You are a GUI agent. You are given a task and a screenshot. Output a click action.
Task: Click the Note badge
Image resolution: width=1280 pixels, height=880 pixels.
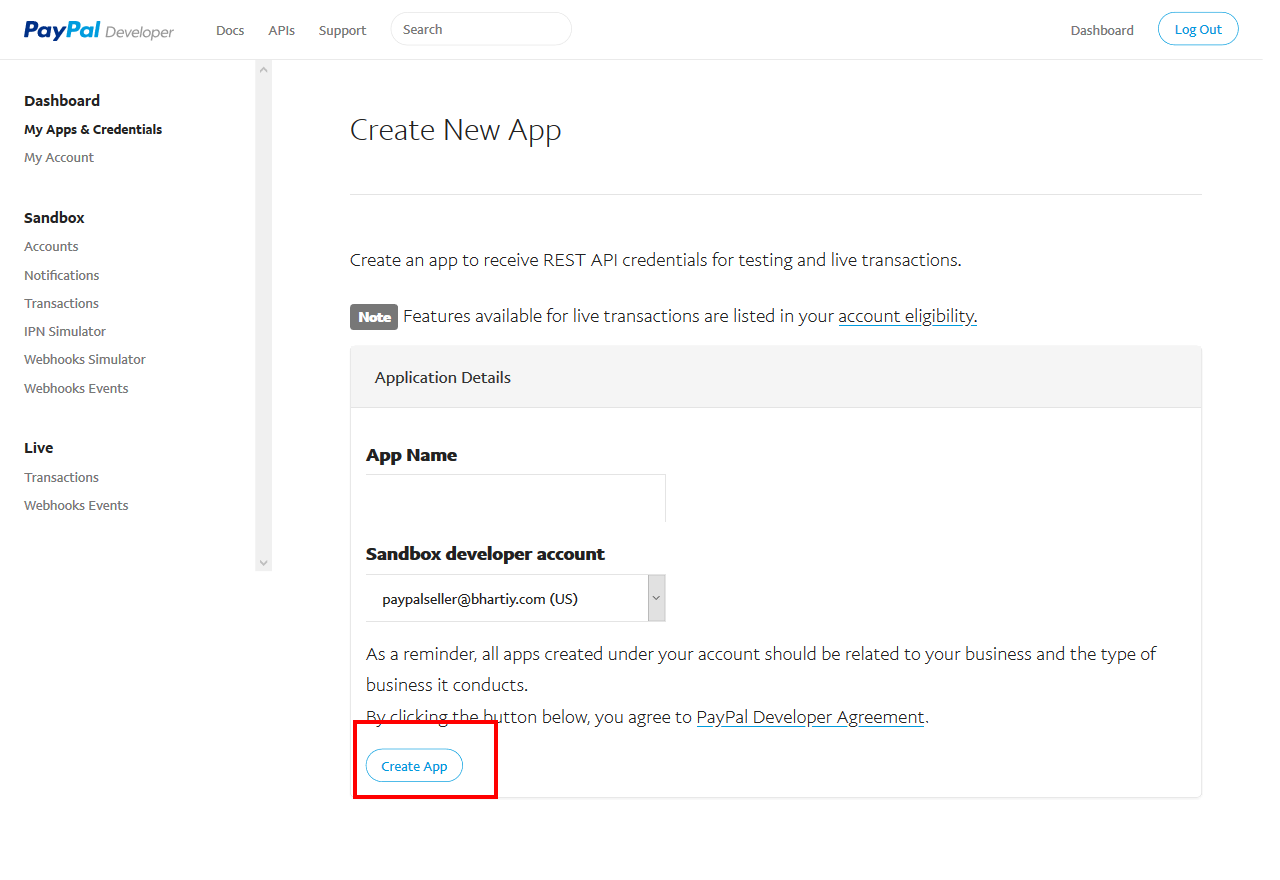pos(374,317)
